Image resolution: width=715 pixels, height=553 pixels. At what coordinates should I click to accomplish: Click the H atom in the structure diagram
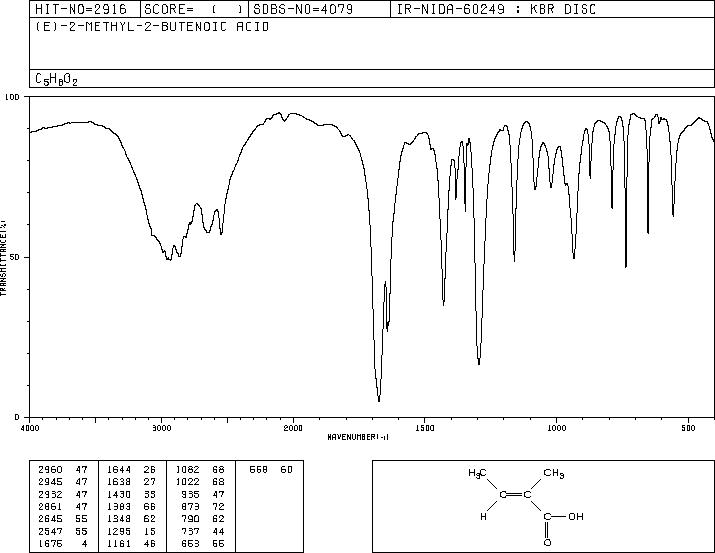(483, 517)
